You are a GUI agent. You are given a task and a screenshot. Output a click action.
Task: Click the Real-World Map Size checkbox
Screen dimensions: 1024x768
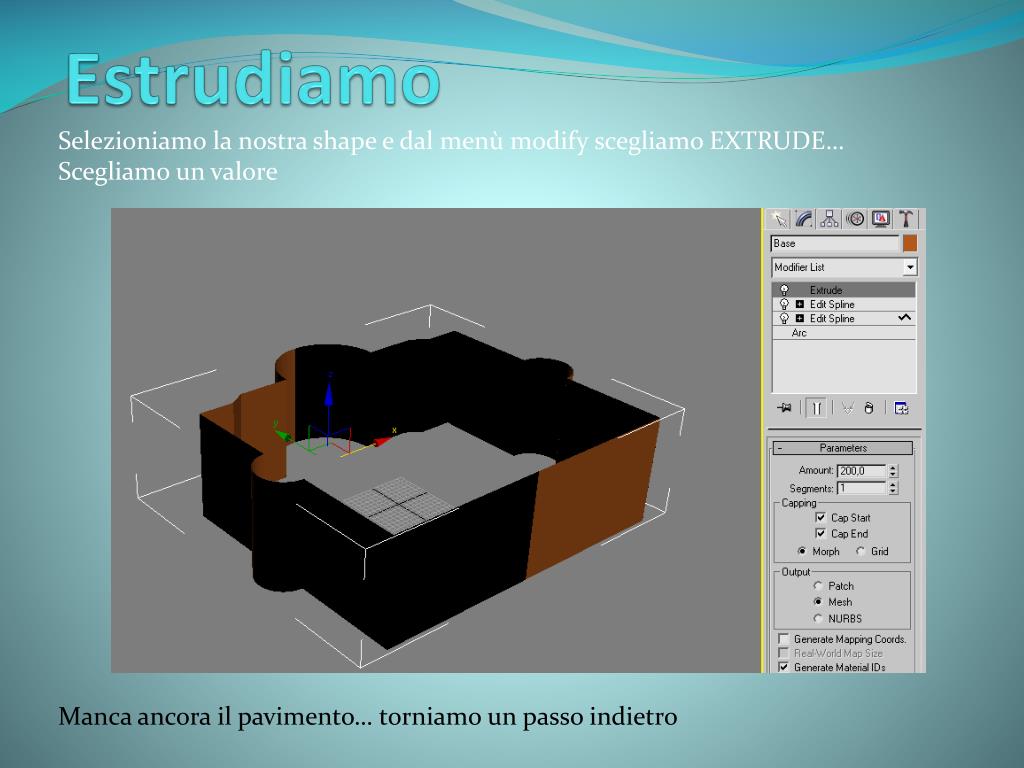click(783, 653)
